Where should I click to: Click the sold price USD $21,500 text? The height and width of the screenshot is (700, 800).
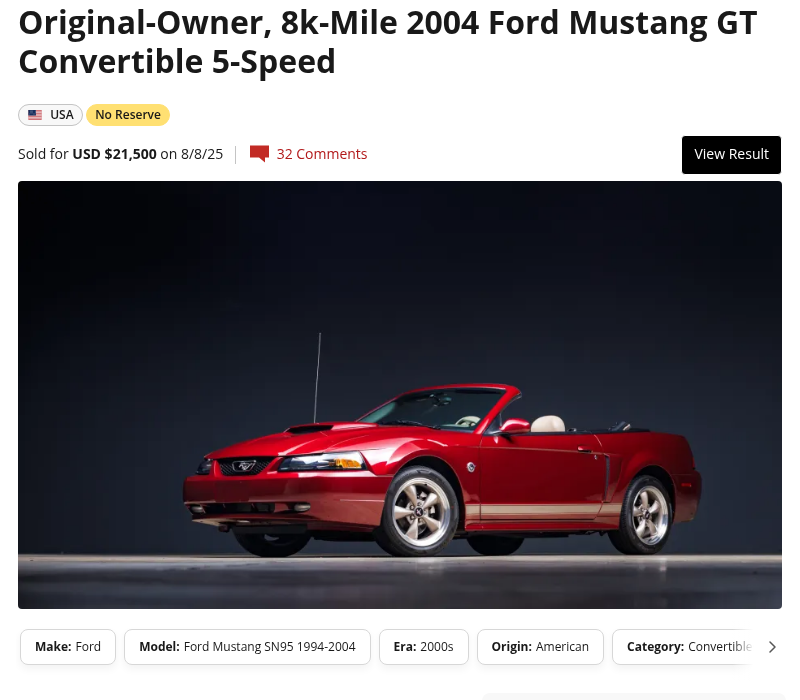pos(114,154)
